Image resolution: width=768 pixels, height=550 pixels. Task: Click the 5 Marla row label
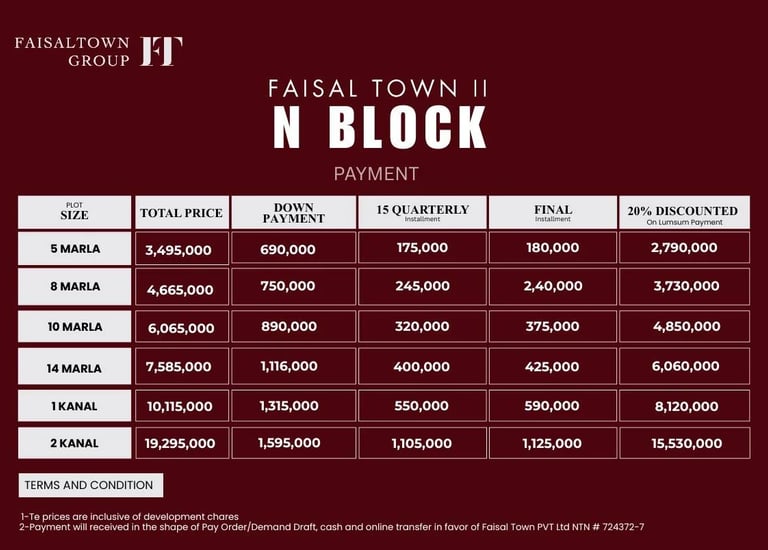(x=74, y=248)
